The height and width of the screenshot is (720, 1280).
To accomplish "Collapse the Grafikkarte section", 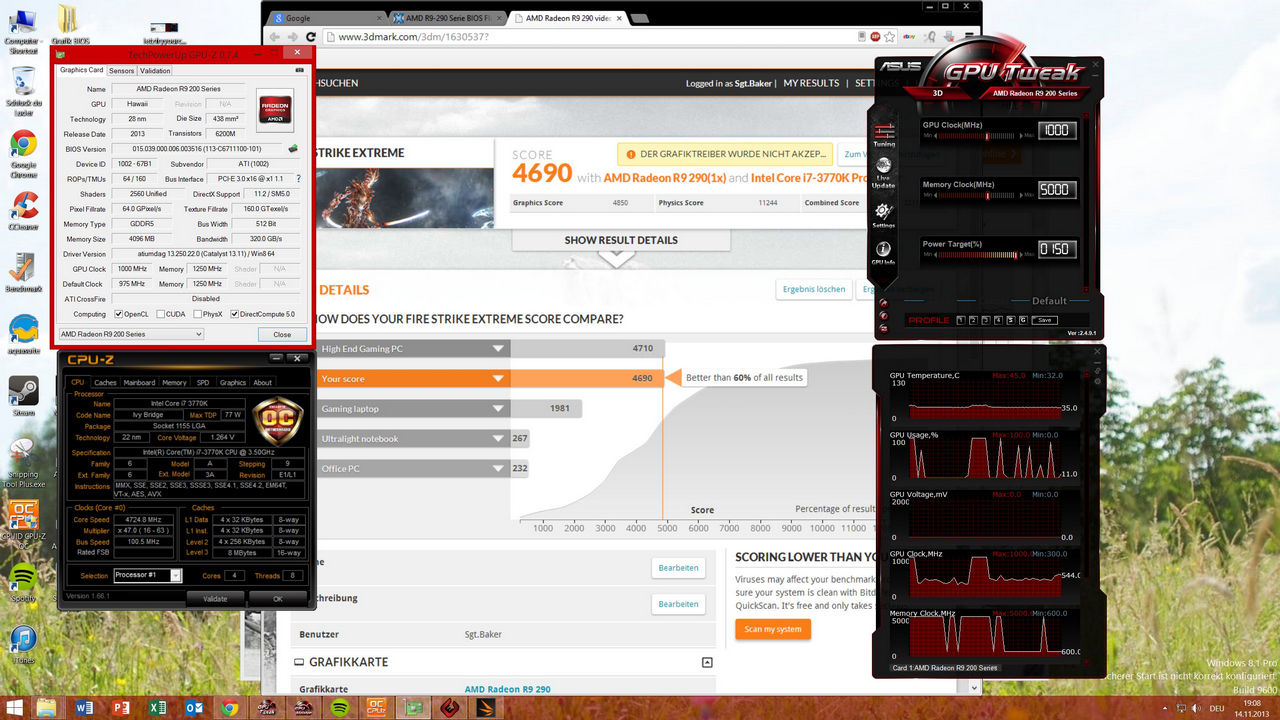I will (x=707, y=662).
